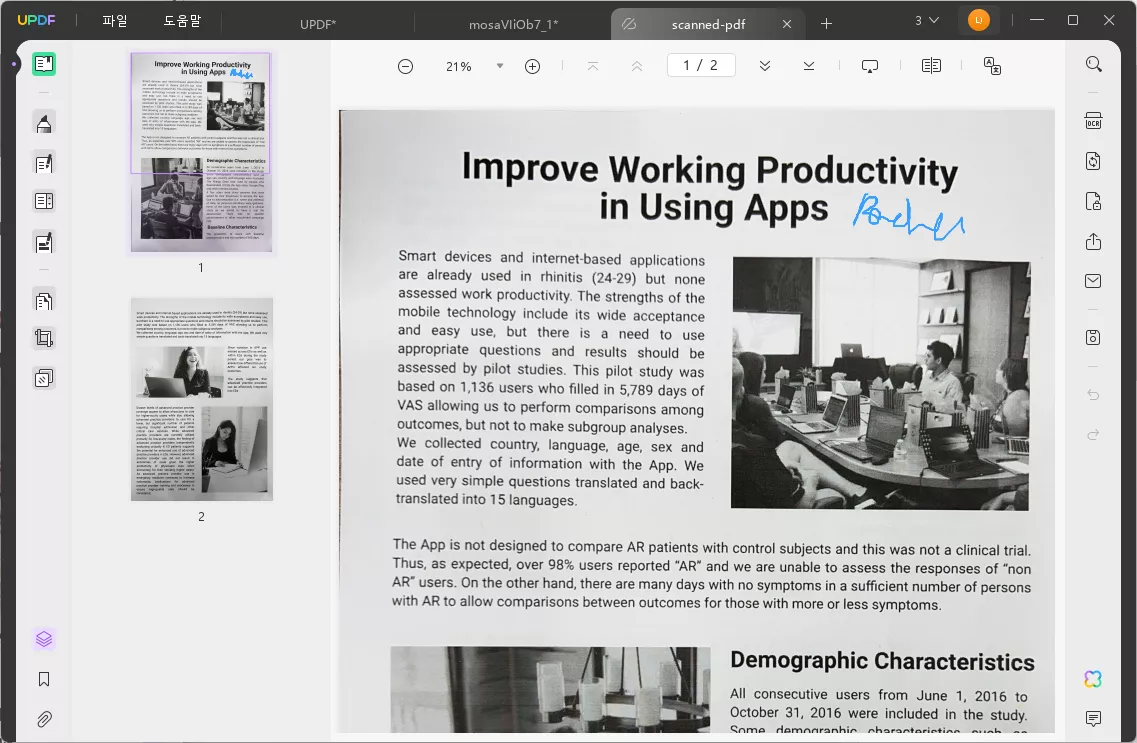Open the 도움말 menu
This screenshot has height=743, width=1137.
point(182,21)
